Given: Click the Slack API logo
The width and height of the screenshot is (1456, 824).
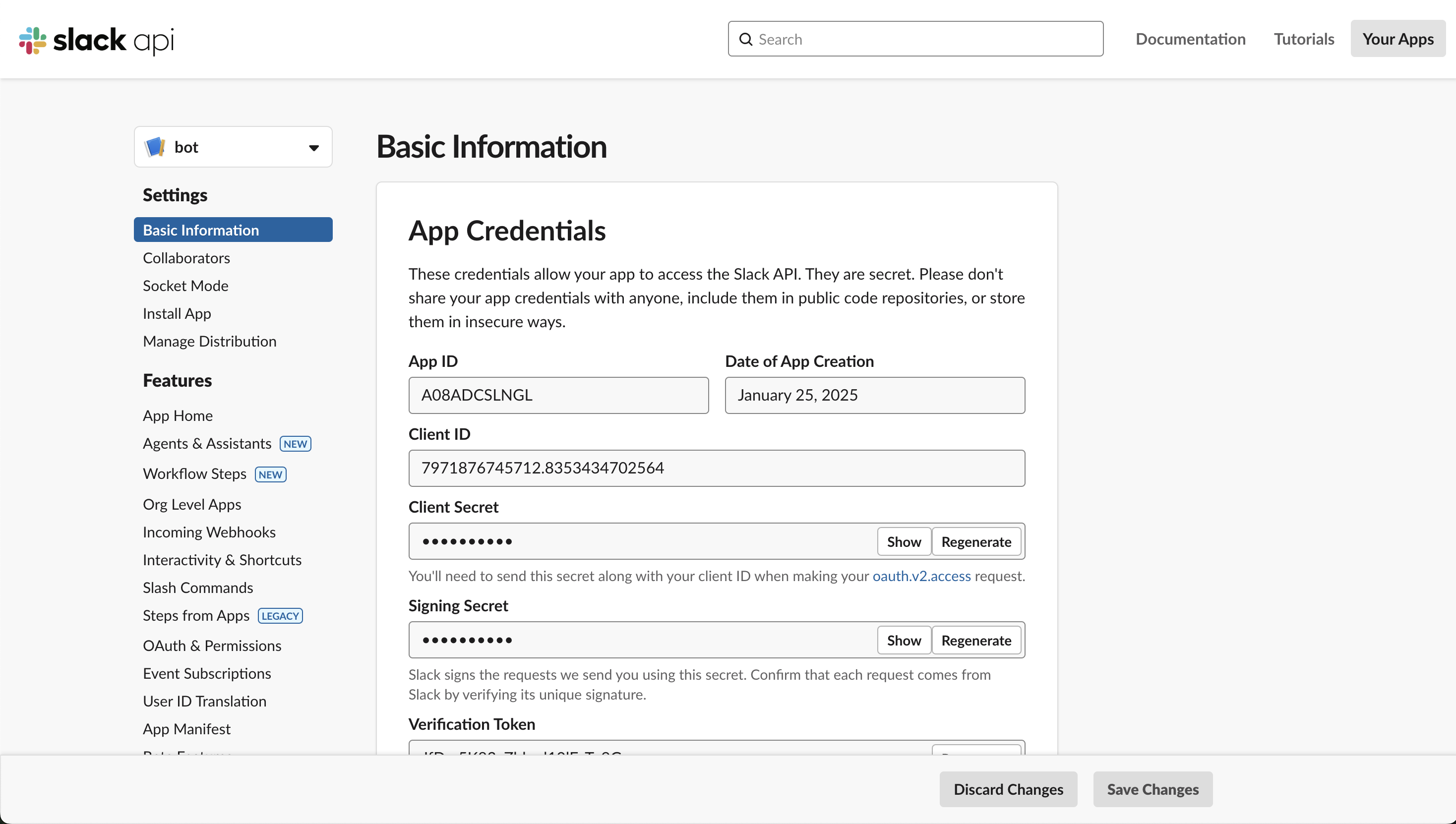Looking at the screenshot, I should point(96,40).
